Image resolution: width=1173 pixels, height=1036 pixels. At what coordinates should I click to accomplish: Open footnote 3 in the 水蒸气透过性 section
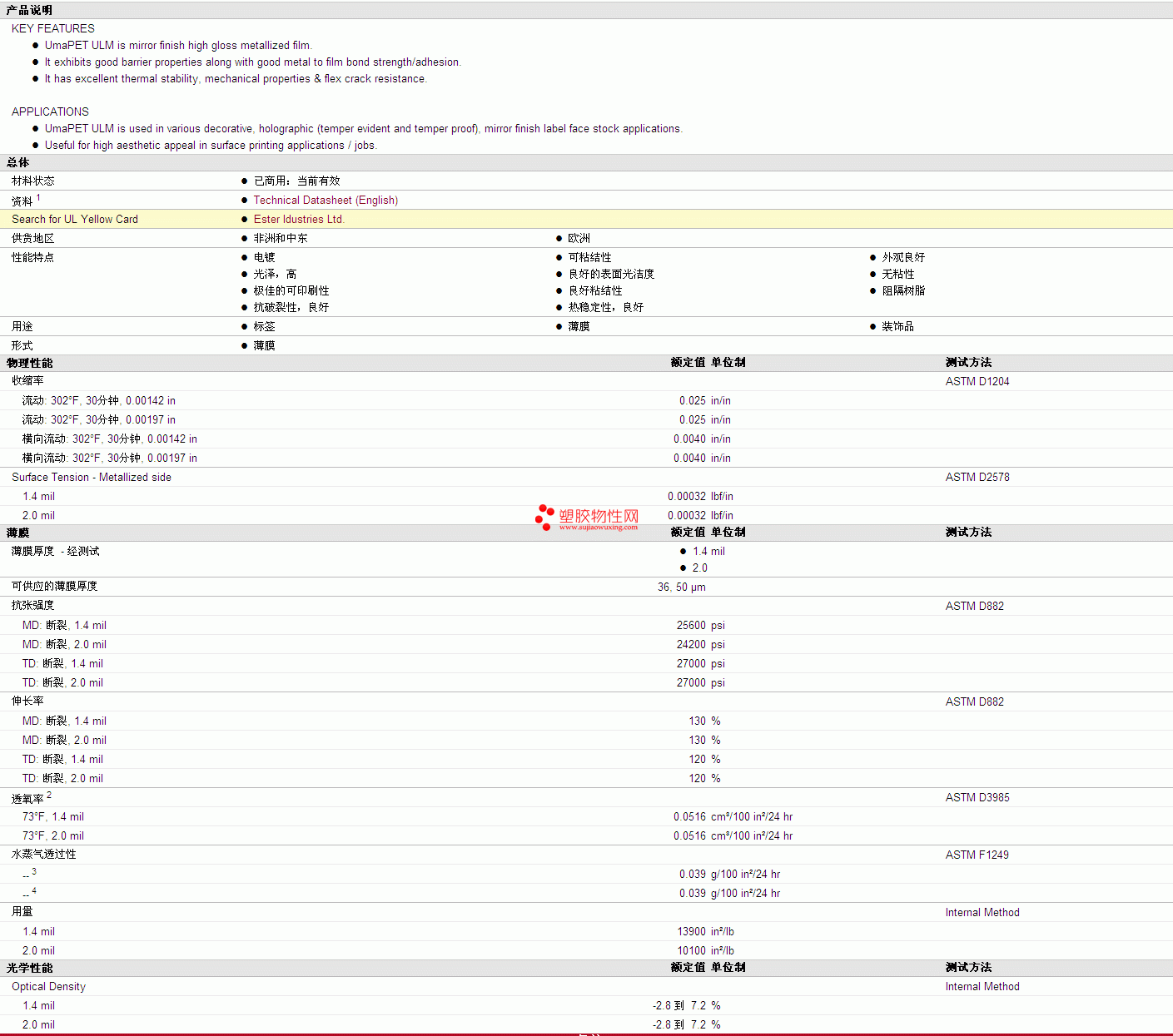coord(34,871)
